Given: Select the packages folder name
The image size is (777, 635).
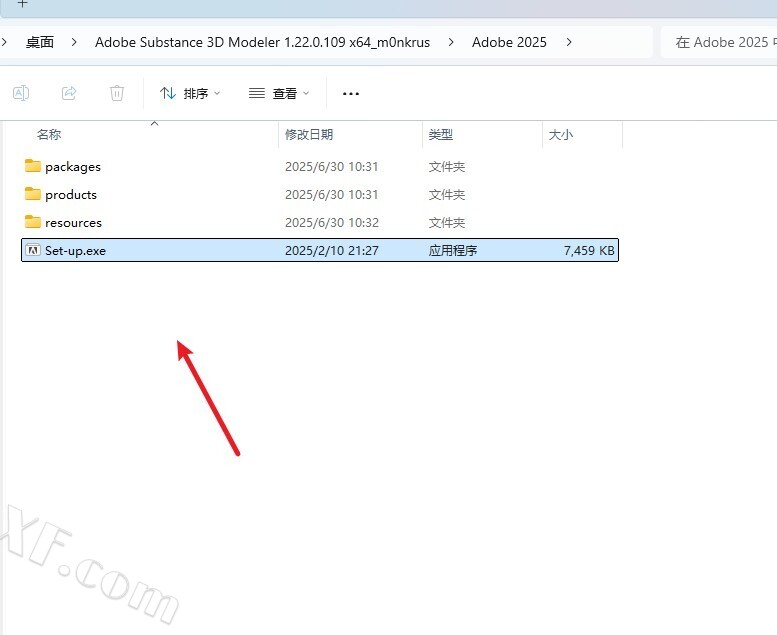Looking at the screenshot, I should click(x=73, y=167).
